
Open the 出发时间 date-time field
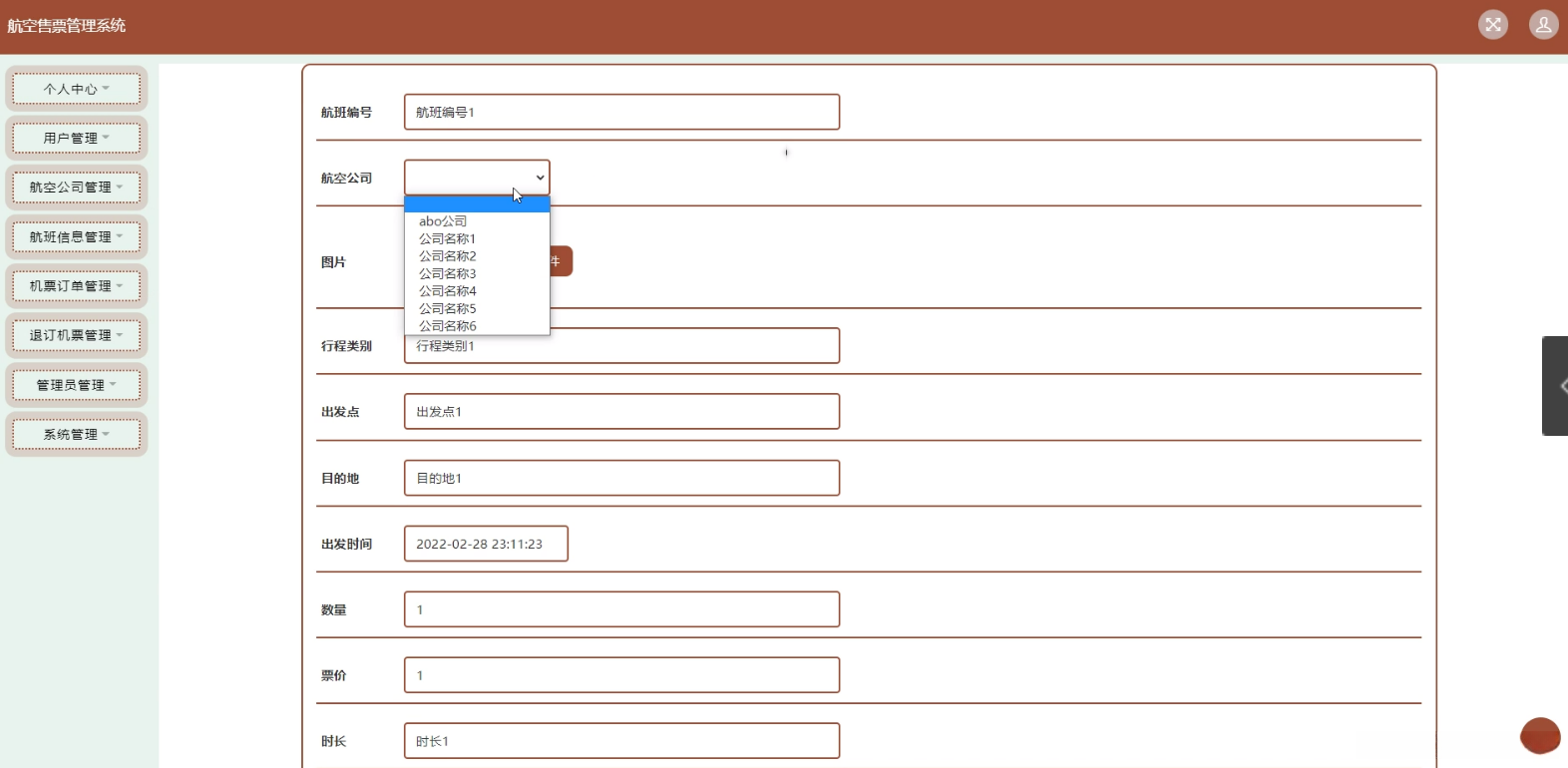pyautogui.click(x=486, y=544)
